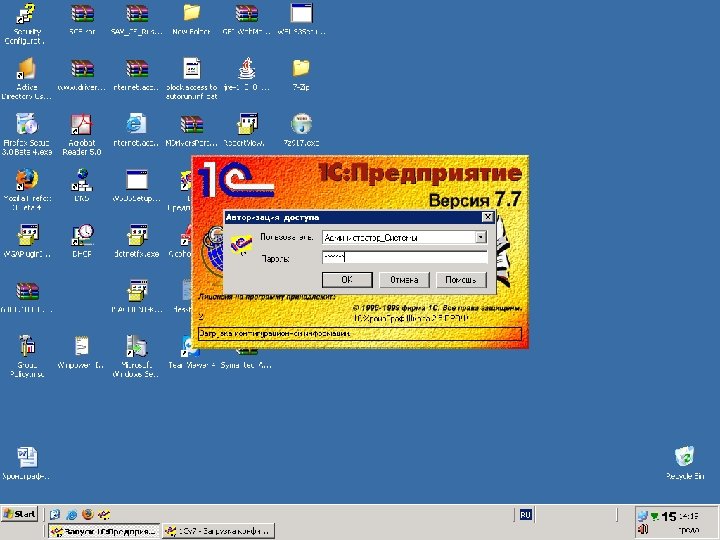Open the Пользователь user dropdown list

tap(480, 237)
